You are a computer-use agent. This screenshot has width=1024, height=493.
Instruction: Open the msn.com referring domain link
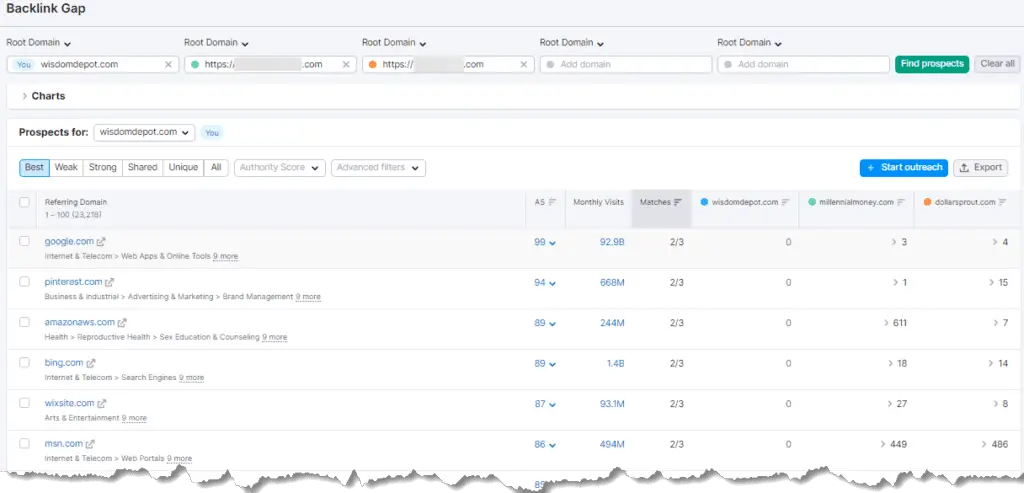[64, 444]
